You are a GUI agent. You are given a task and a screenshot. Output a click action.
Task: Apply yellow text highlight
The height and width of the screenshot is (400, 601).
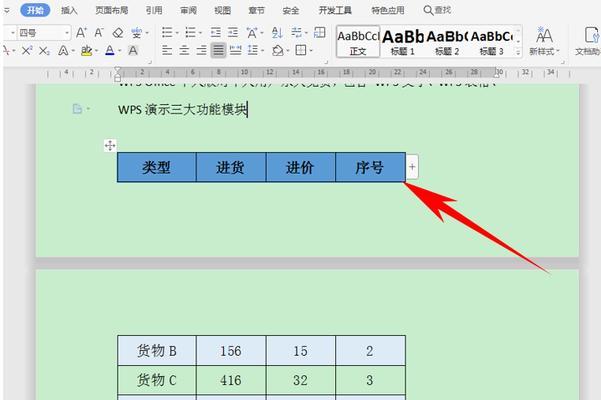point(86,50)
